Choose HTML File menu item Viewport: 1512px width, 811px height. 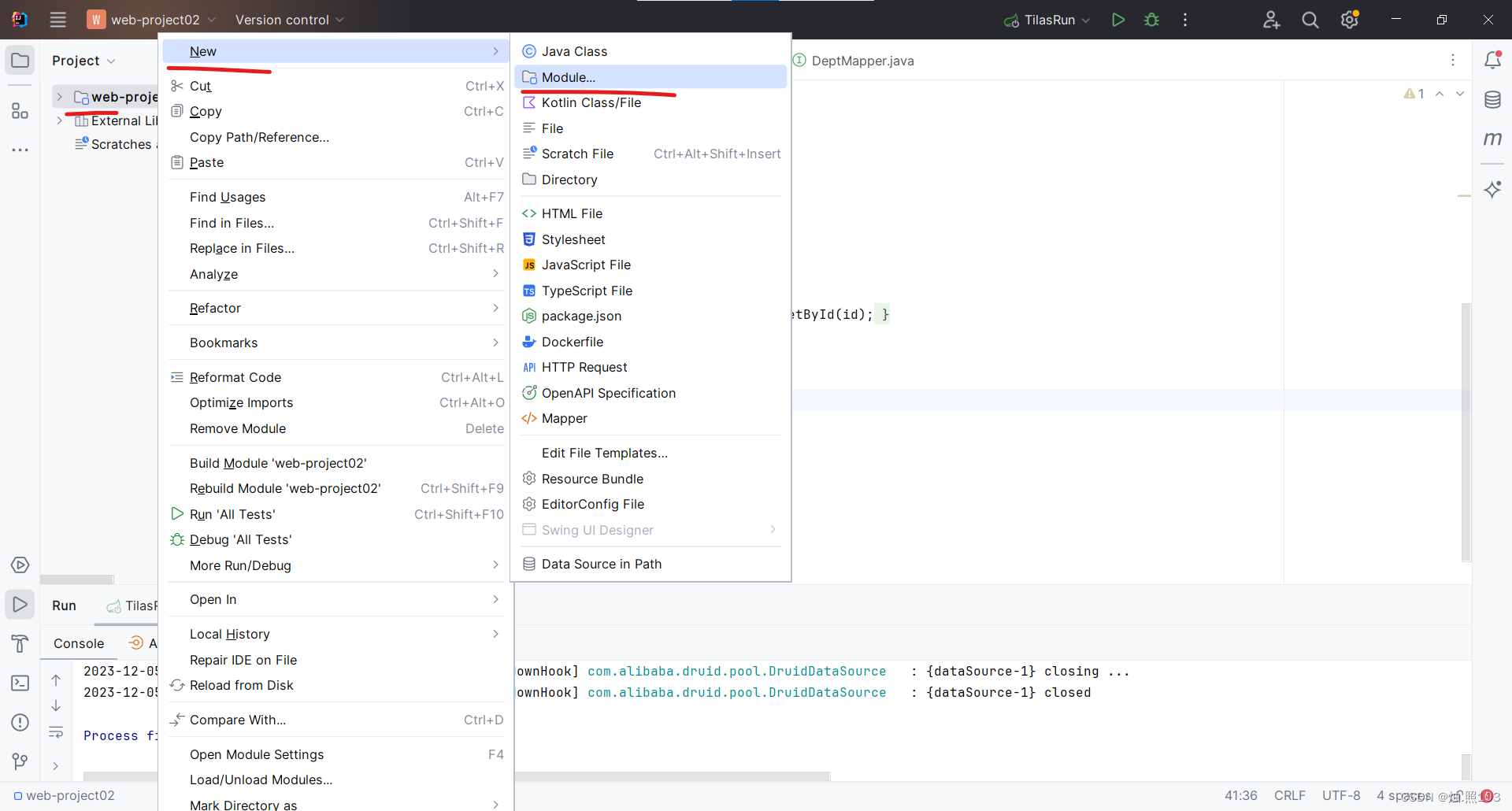[650, 213]
